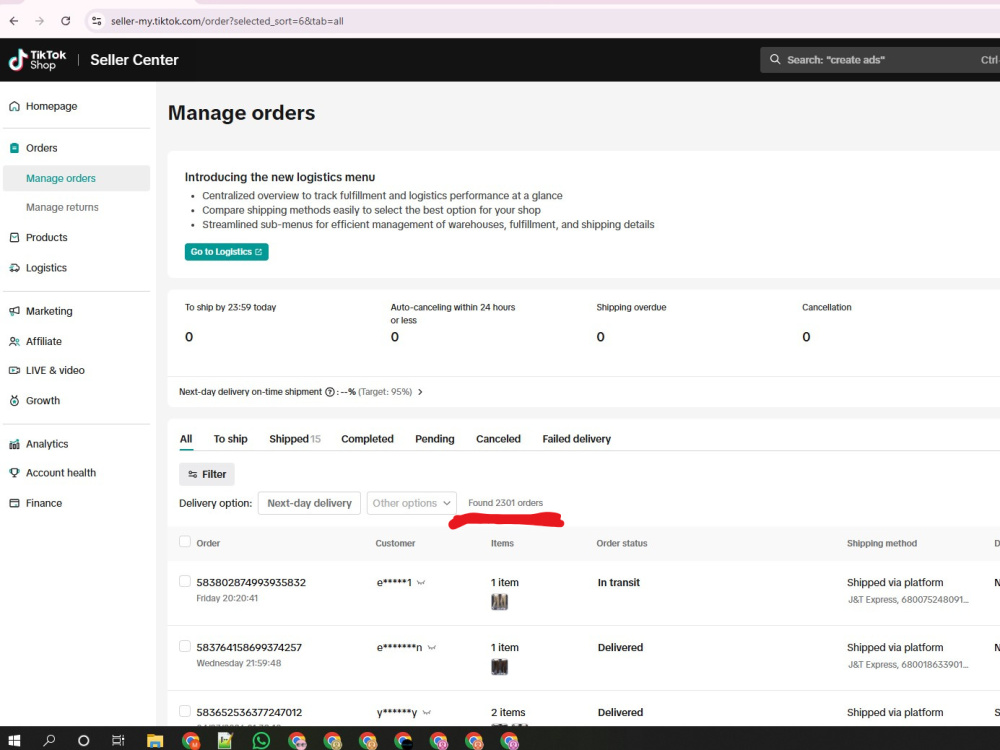Select the All orders tab
Image resolution: width=1000 pixels, height=750 pixels.
(186, 439)
